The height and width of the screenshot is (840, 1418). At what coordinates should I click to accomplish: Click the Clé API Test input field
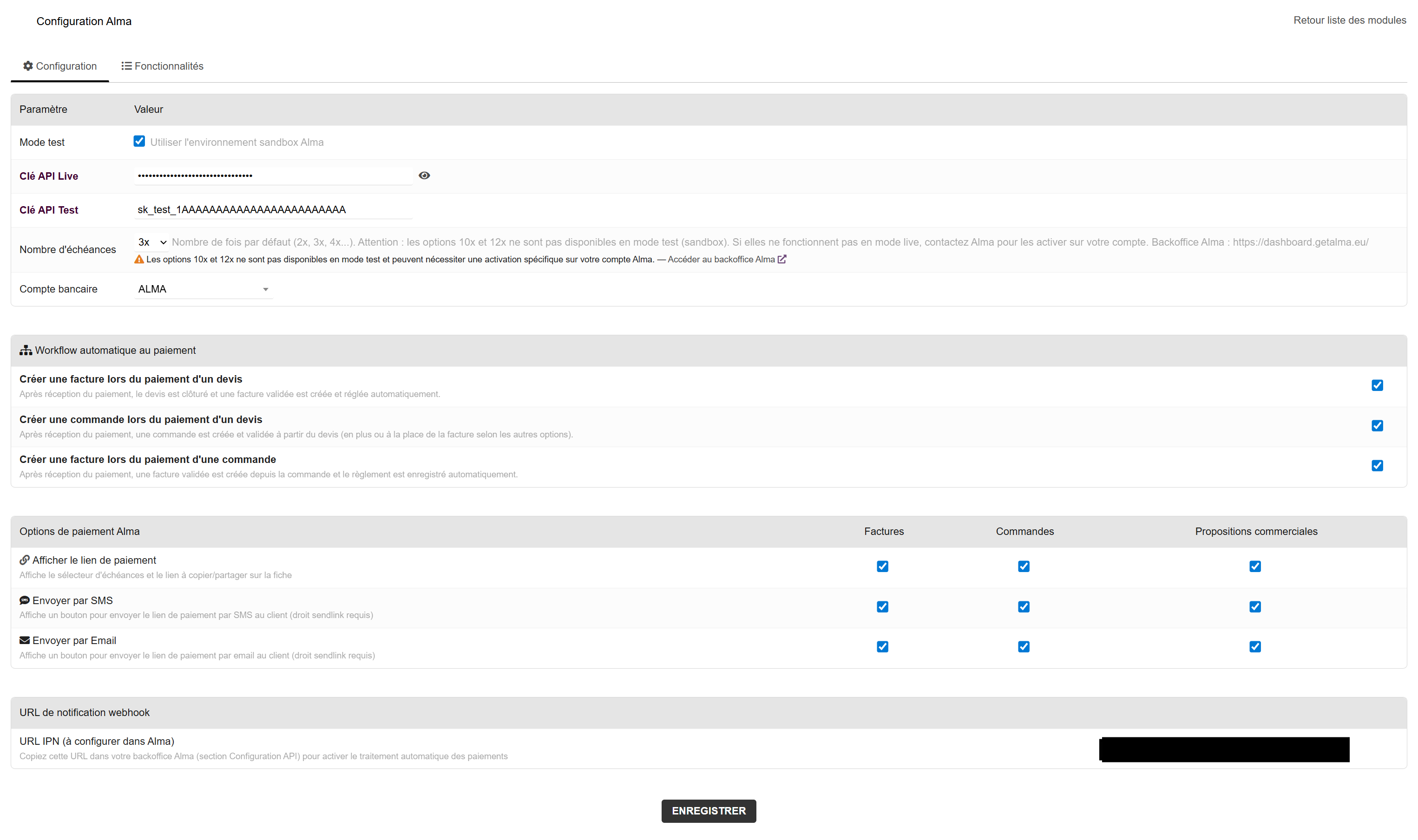pyautogui.click(x=273, y=210)
